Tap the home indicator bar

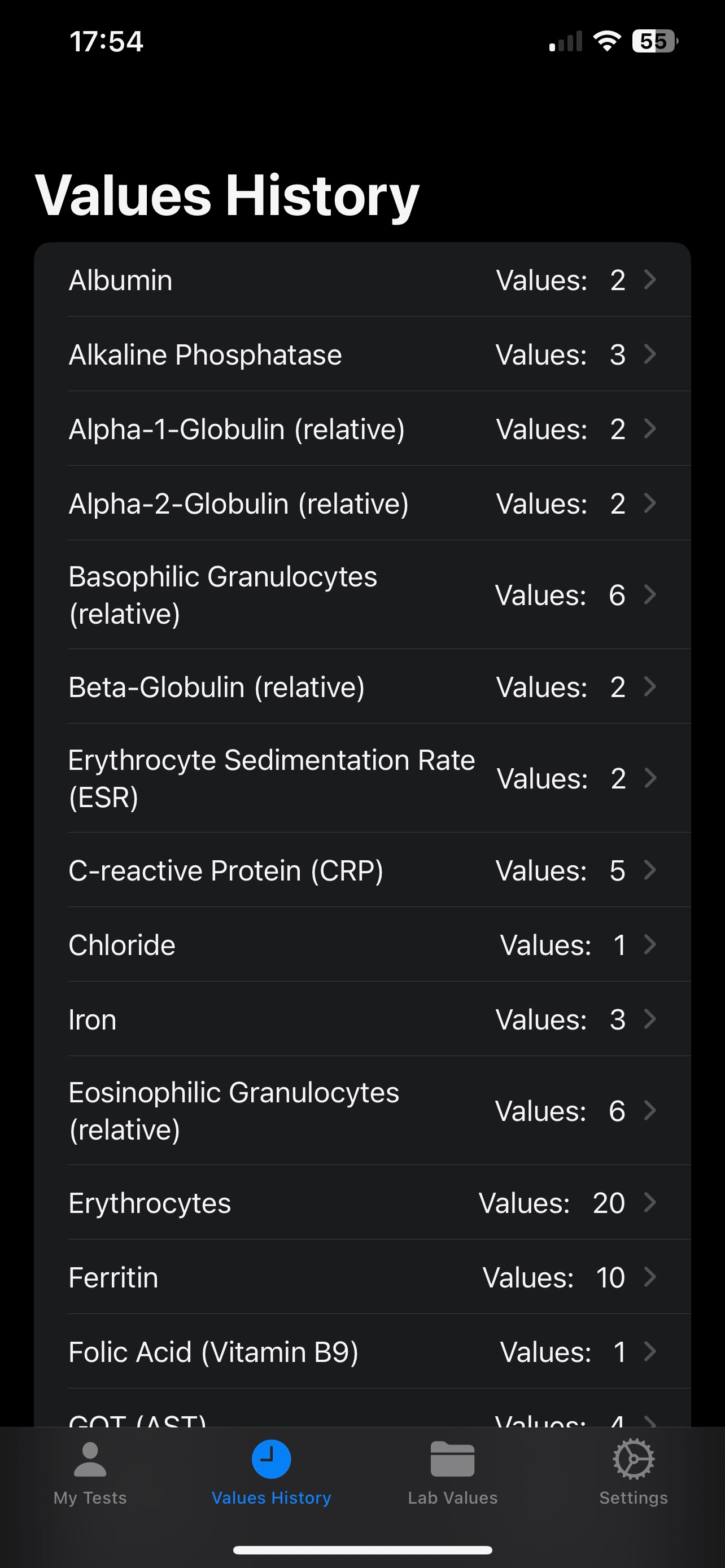tap(362, 1550)
